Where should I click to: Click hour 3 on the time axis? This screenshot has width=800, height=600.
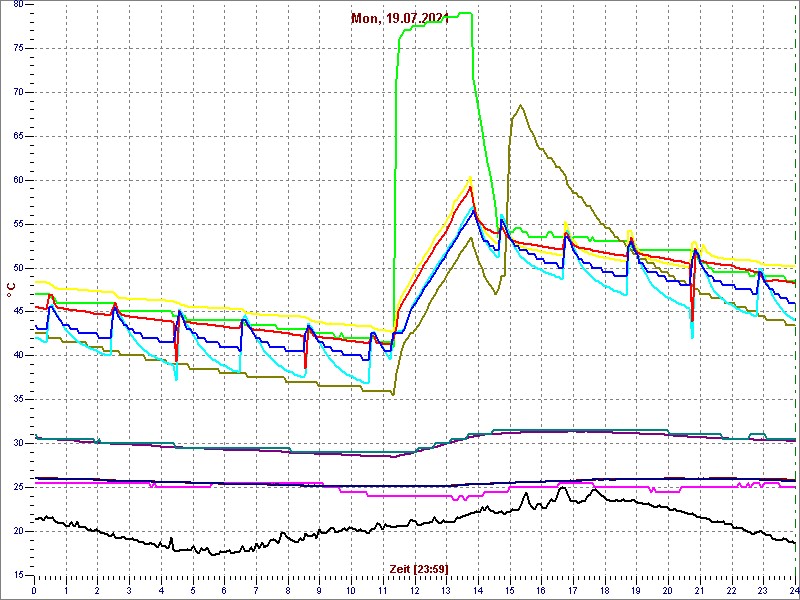click(x=129, y=590)
